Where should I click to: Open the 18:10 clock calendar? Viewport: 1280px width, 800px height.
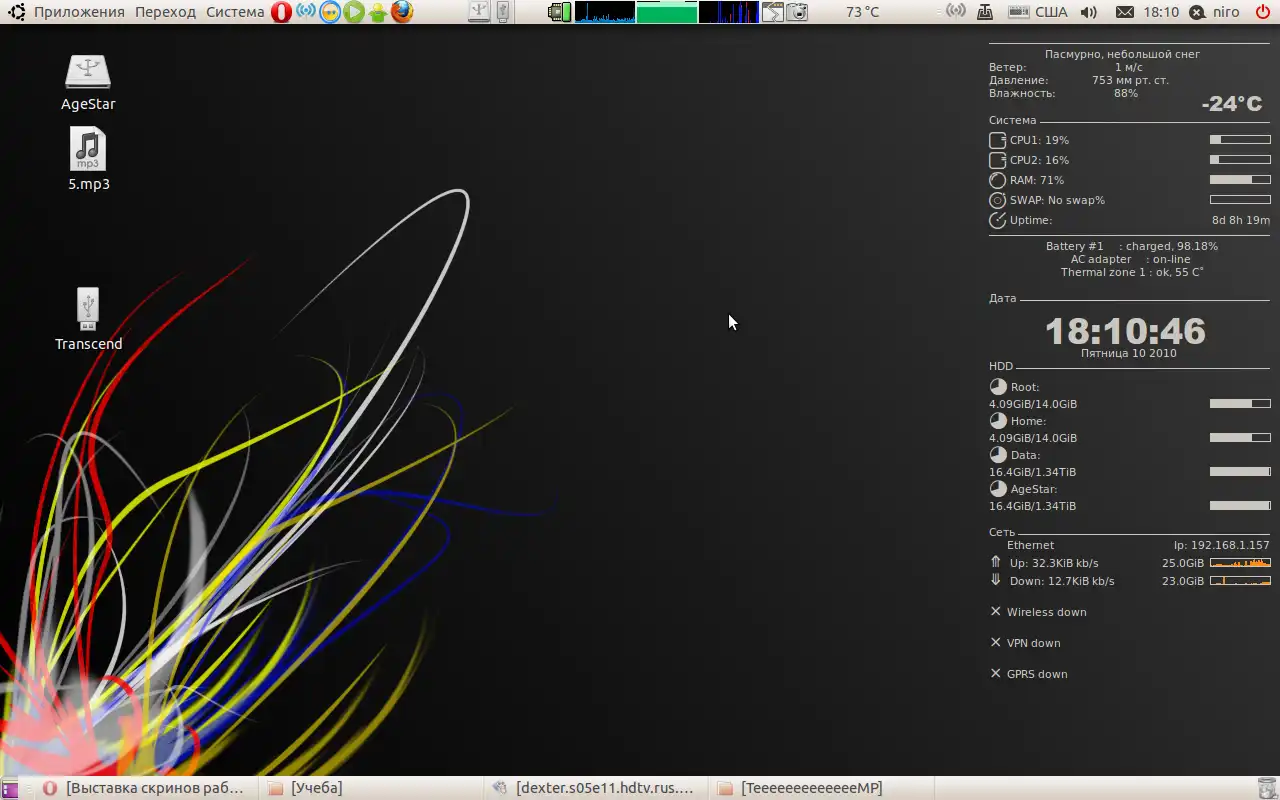[x=1161, y=12]
